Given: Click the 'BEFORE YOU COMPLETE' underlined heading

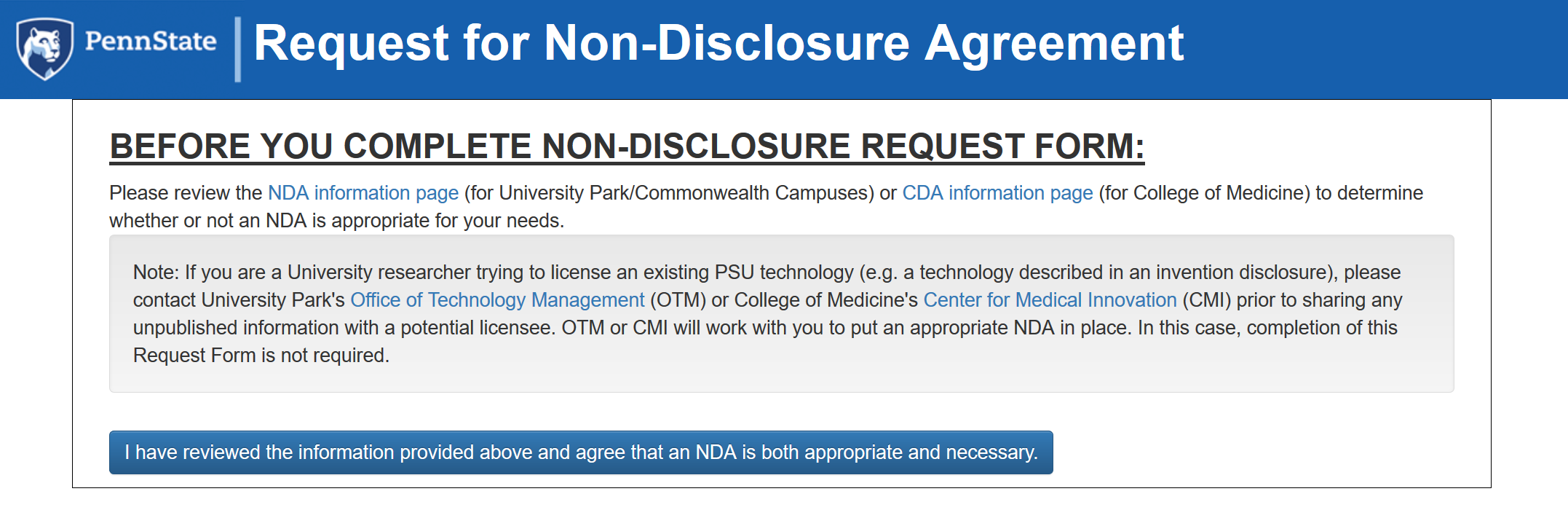Looking at the screenshot, I should click(x=626, y=146).
